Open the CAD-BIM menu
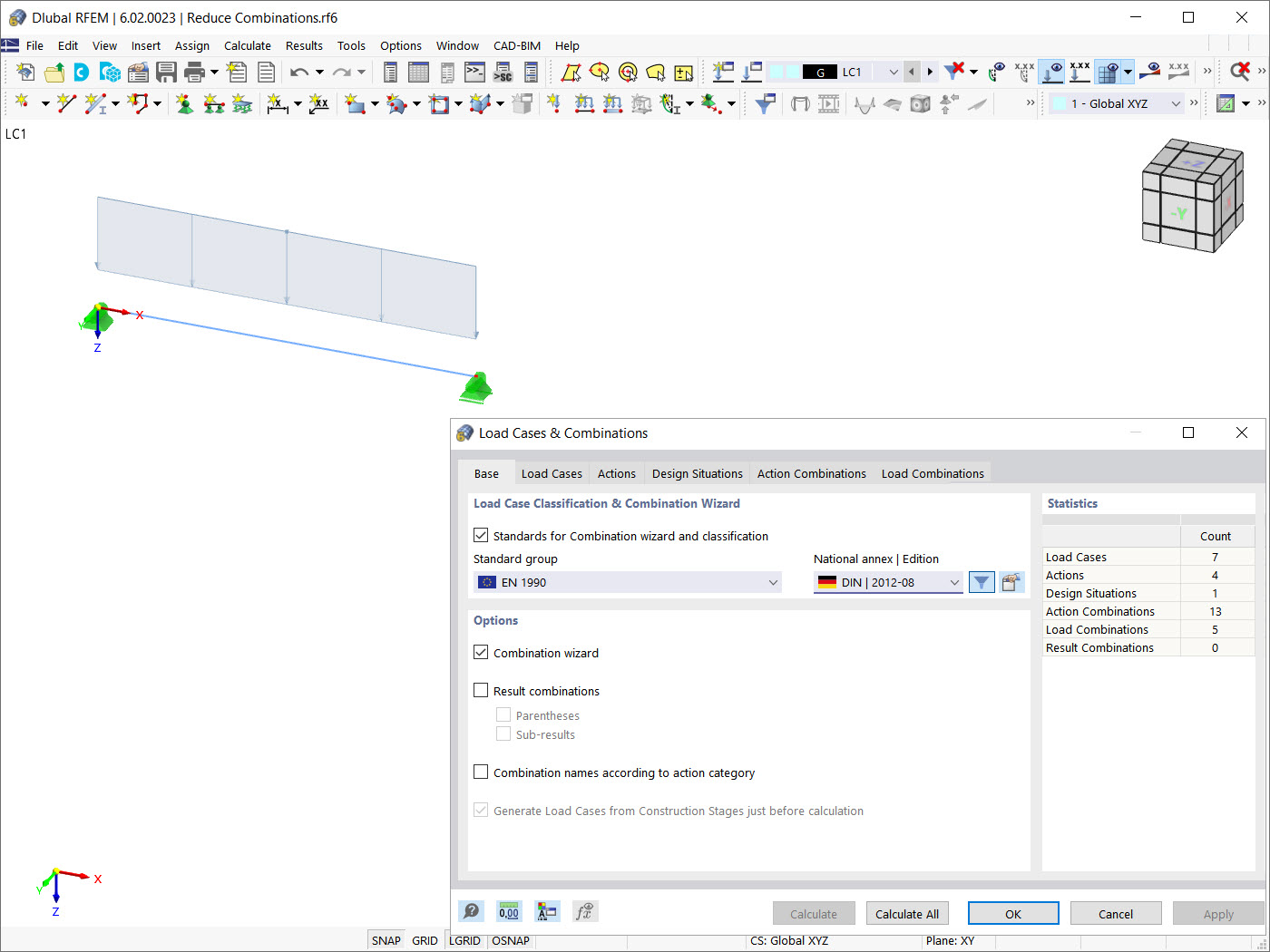The width and height of the screenshot is (1270, 952). point(517,45)
